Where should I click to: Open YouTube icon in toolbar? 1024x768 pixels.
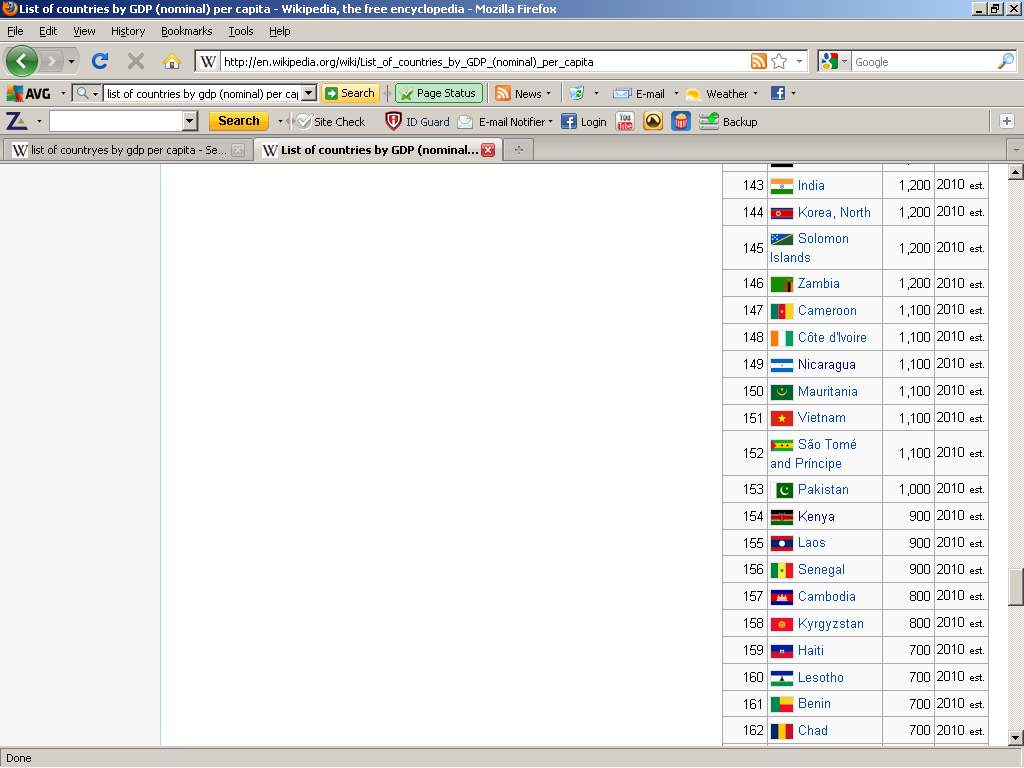(x=625, y=121)
